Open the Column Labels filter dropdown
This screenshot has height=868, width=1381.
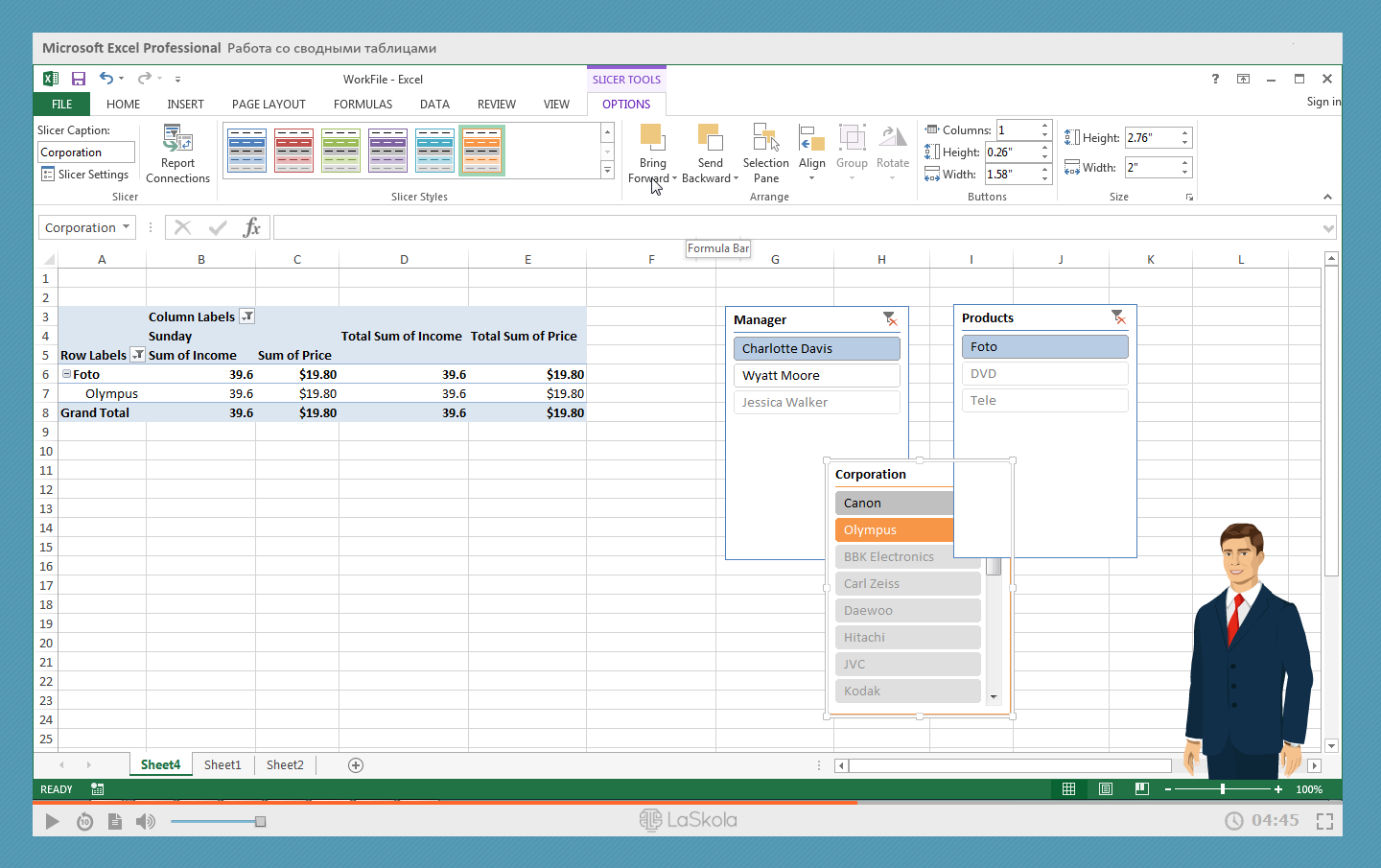(x=247, y=317)
